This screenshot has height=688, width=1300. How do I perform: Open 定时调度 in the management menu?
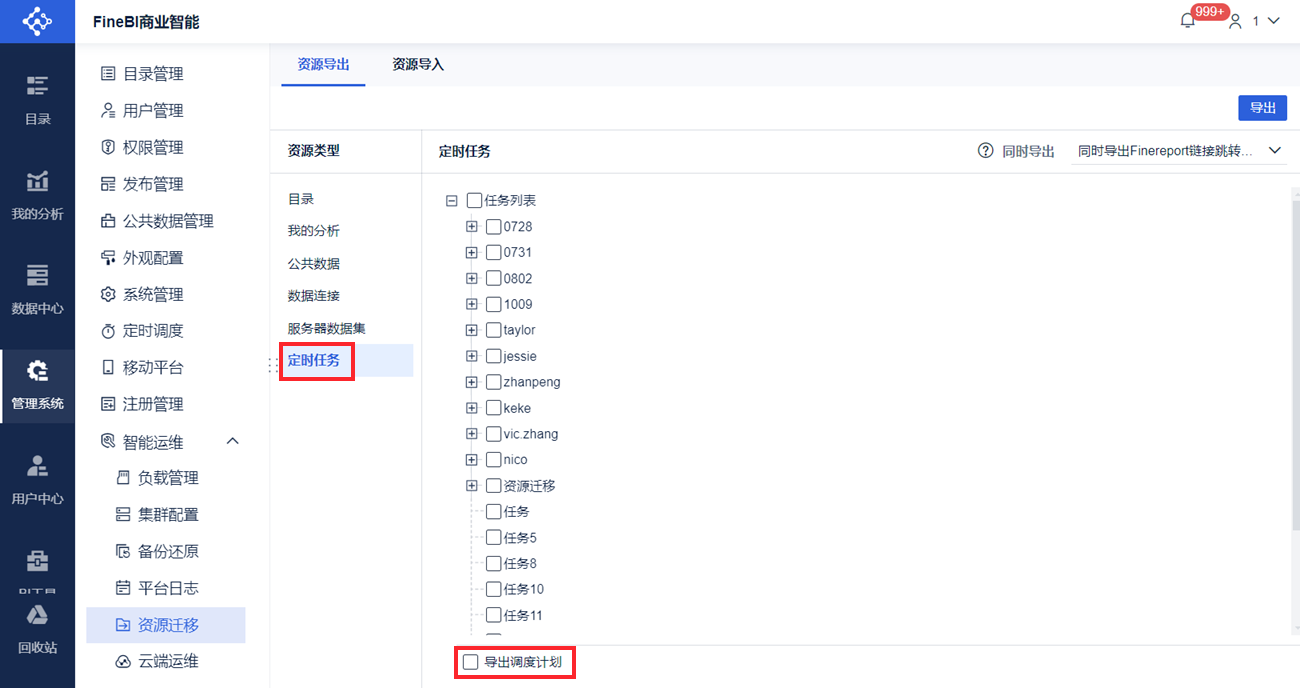coord(153,331)
